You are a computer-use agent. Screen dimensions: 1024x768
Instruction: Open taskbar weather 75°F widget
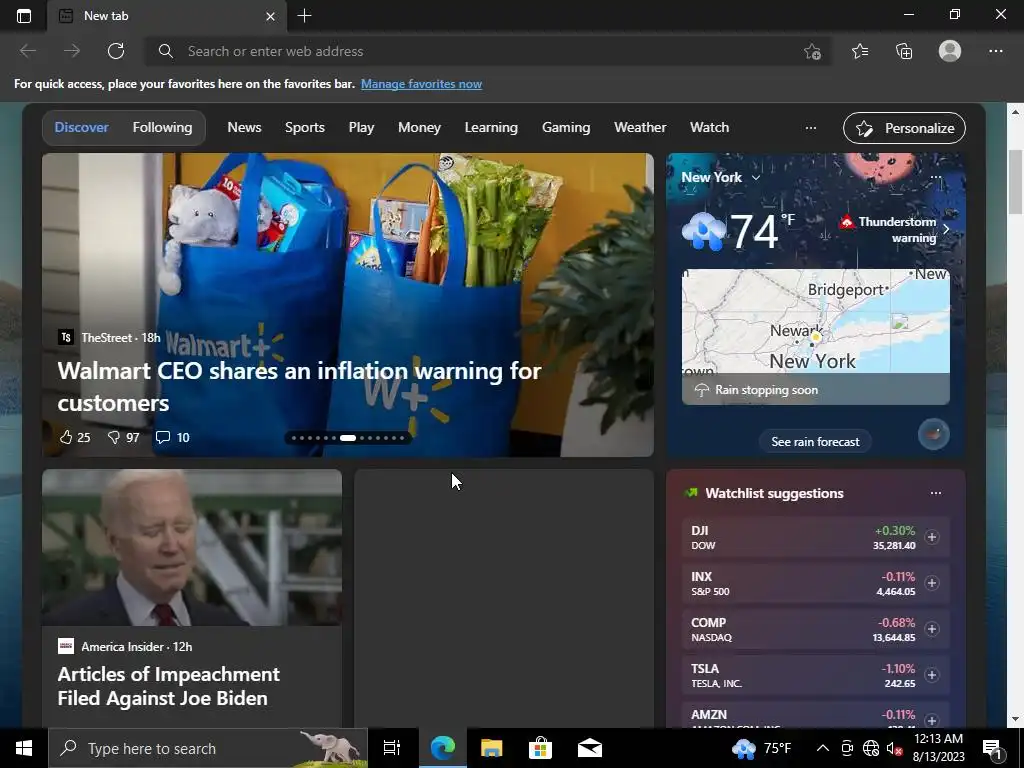[x=761, y=748]
